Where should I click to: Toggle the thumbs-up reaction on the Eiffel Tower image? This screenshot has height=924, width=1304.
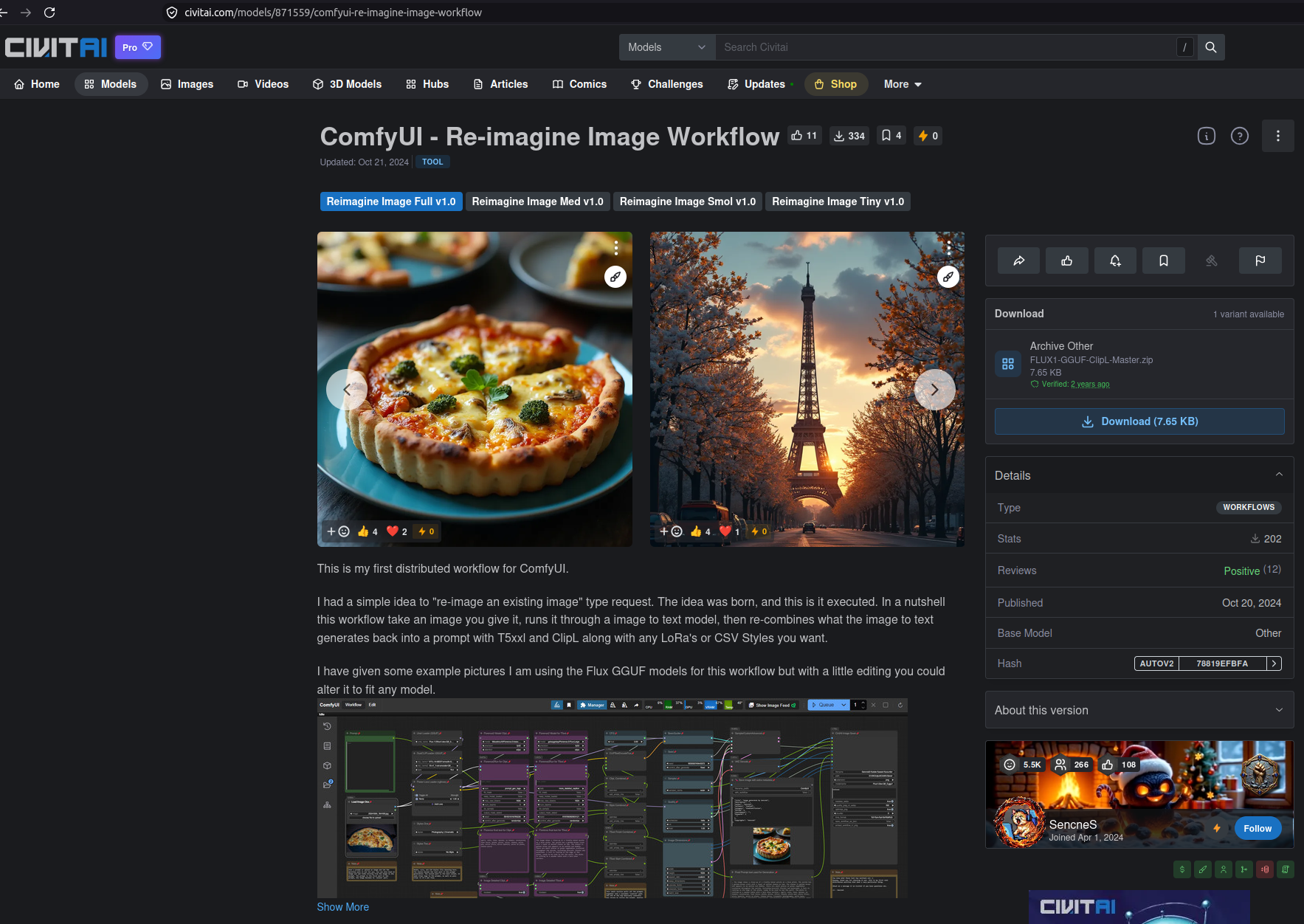700,531
